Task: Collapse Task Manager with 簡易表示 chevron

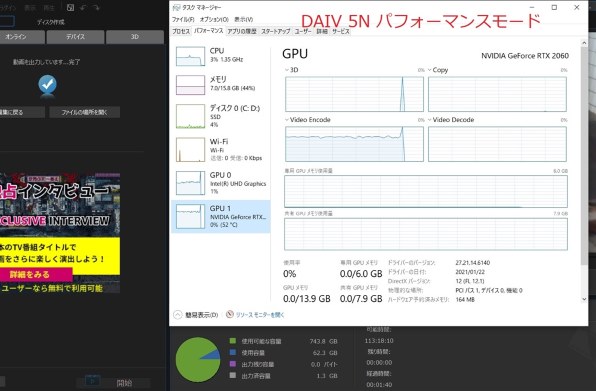Action: (x=178, y=315)
